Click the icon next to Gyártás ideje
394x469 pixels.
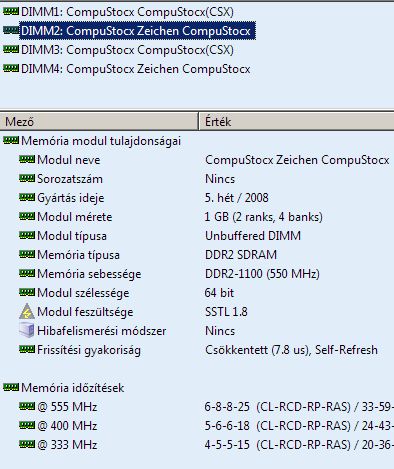point(27,197)
